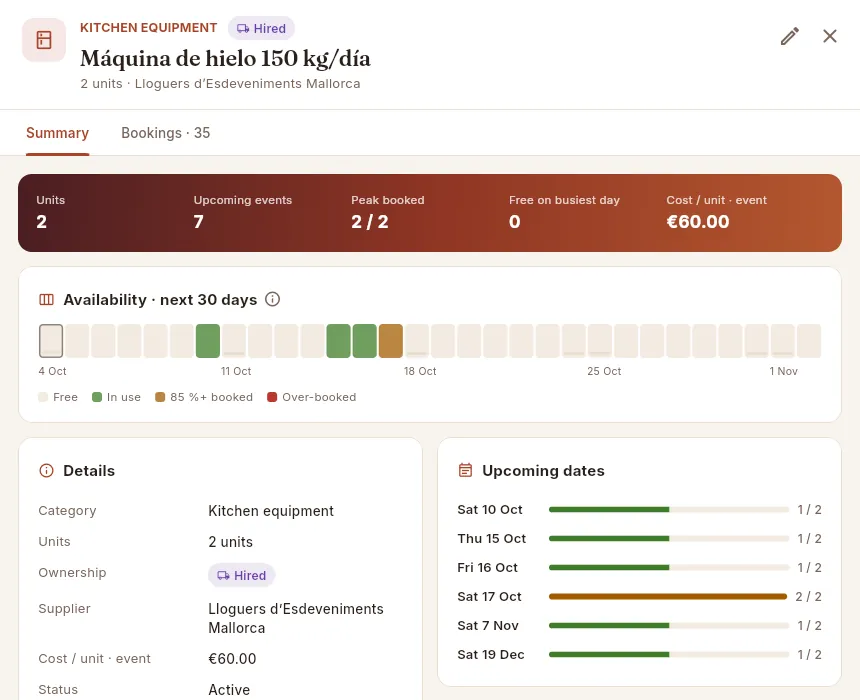Viewport: 860px width, 700px height.
Task: Click the kitchen equipment category icon beside the title
Action: pos(44,40)
